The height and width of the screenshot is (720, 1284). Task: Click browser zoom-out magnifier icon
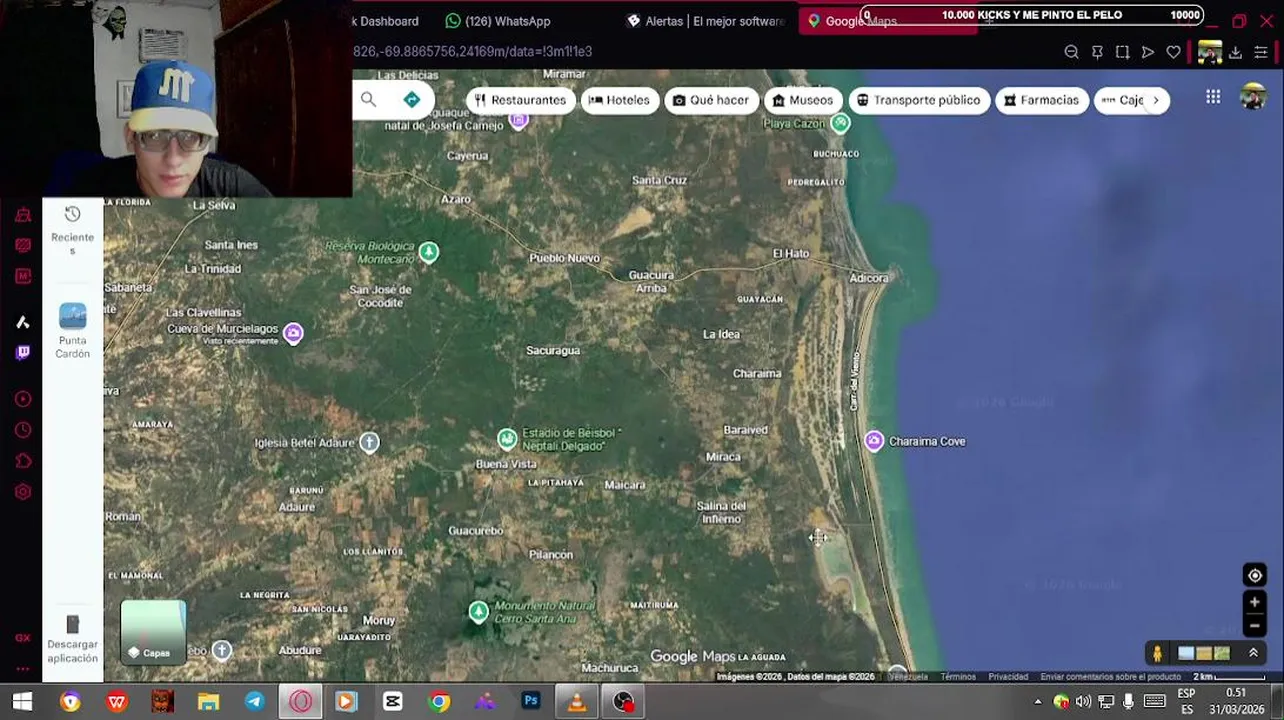coord(1071,52)
